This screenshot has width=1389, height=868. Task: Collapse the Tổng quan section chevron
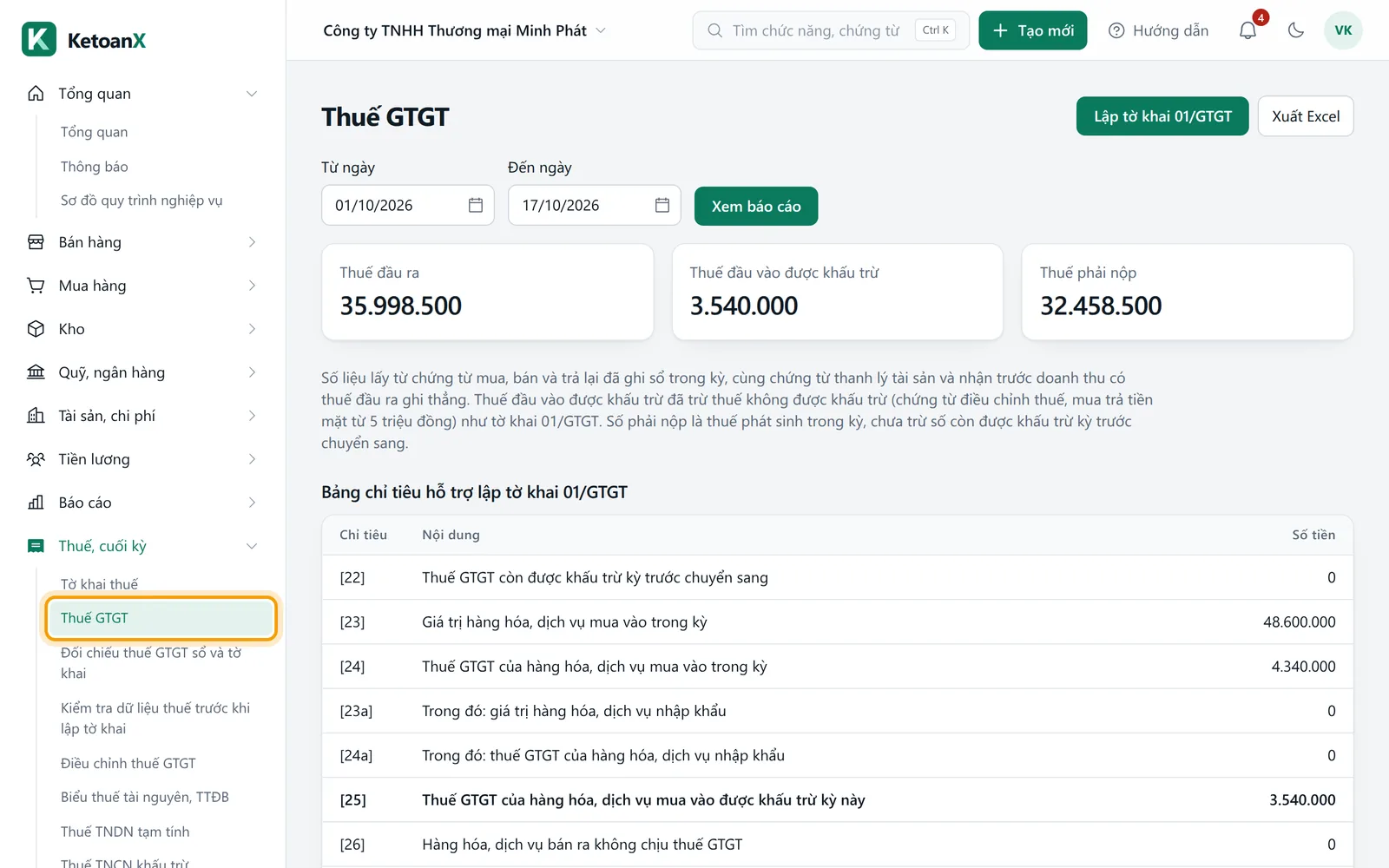point(252,94)
